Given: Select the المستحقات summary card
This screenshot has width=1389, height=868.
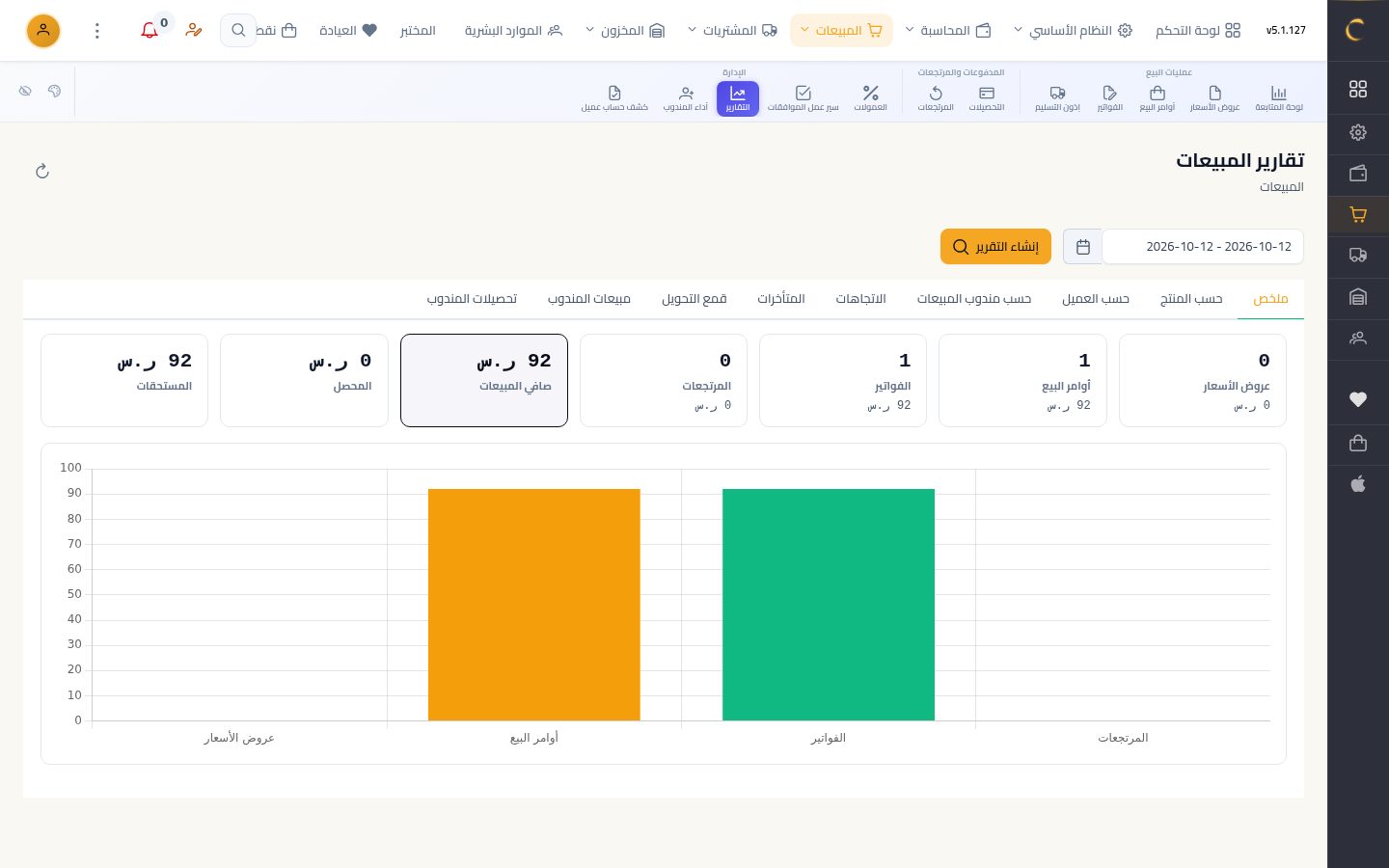Looking at the screenshot, I should pyautogui.click(x=124, y=380).
